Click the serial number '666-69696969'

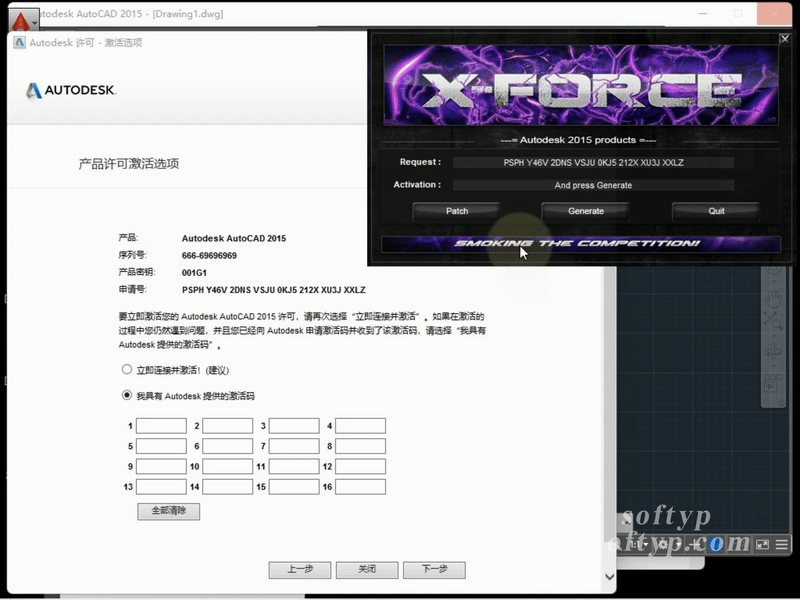(209, 256)
